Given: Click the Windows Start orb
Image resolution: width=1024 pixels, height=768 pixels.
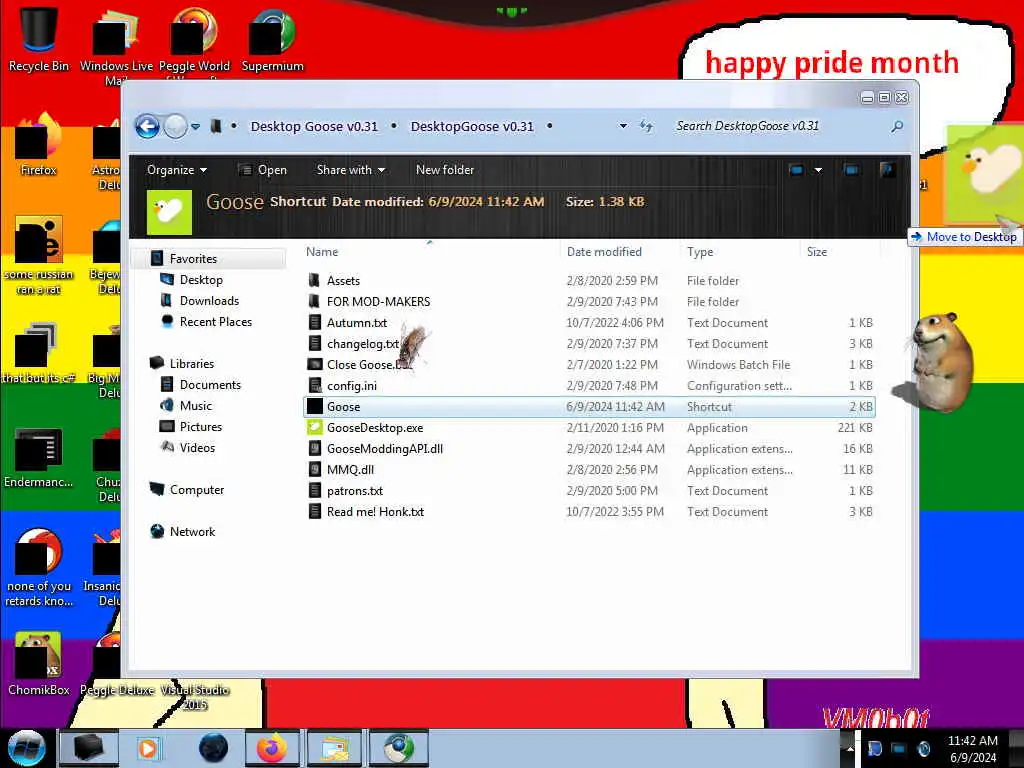Looking at the screenshot, I should click(27, 748).
